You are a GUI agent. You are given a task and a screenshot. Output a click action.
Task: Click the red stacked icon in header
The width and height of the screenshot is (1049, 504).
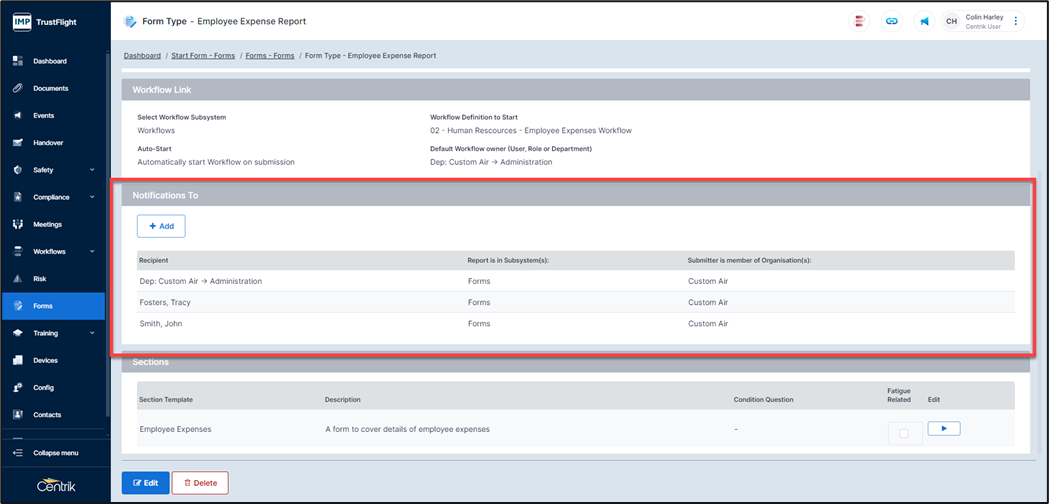click(x=859, y=21)
